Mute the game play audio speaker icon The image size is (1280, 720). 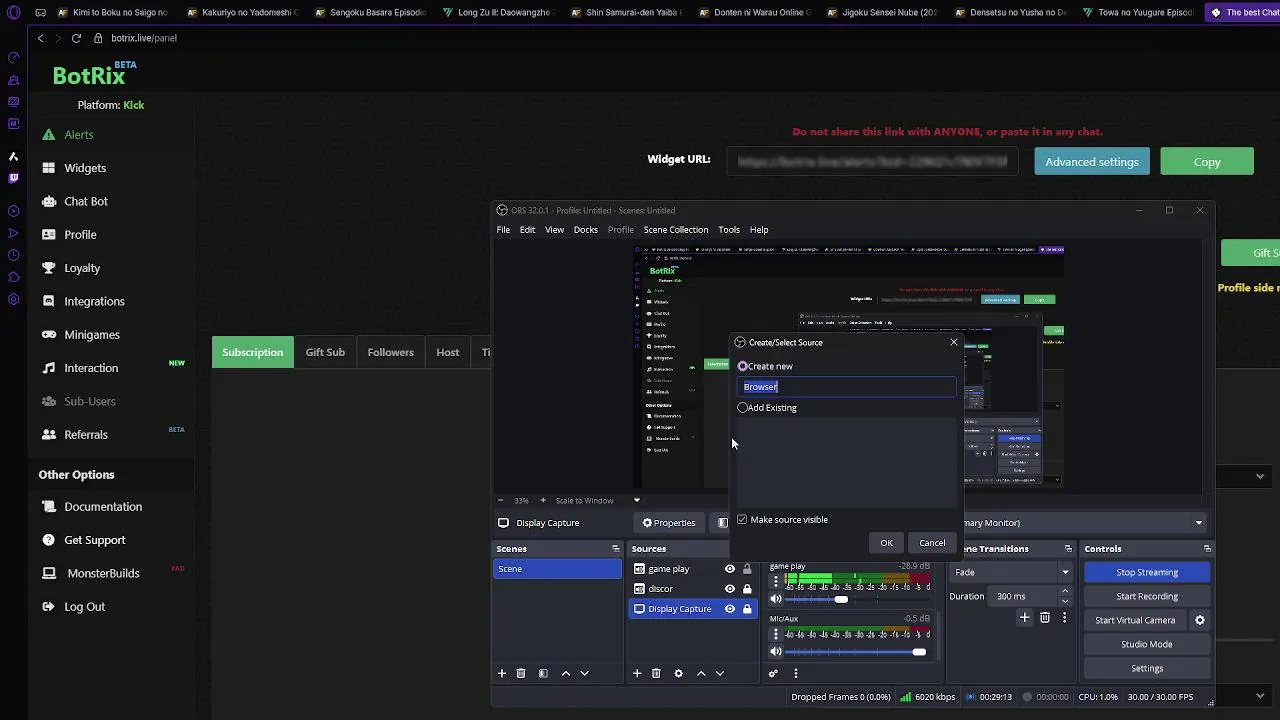(x=776, y=599)
